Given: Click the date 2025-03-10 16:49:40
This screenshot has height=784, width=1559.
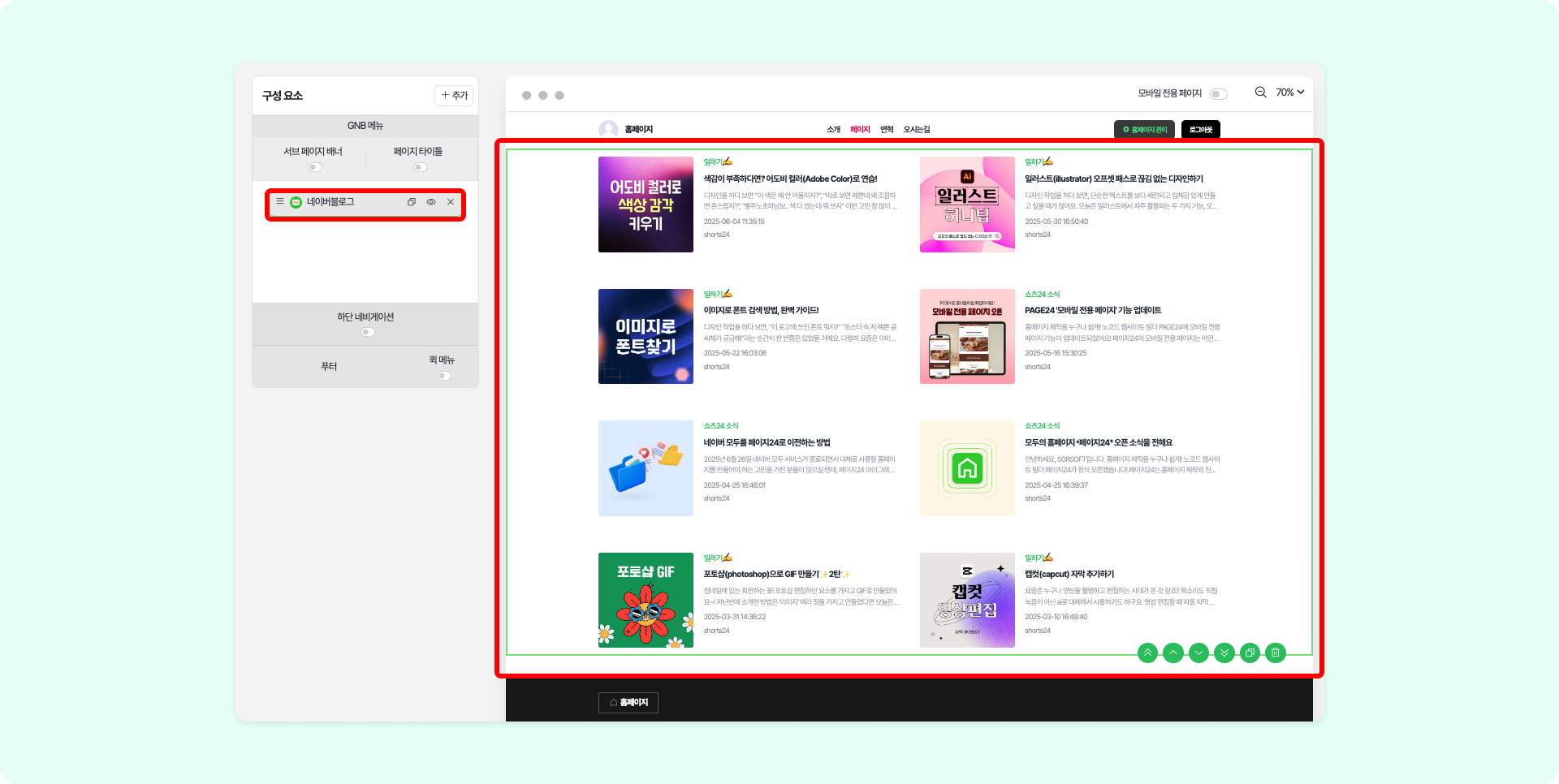Looking at the screenshot, I should [x=1056, y=617].
